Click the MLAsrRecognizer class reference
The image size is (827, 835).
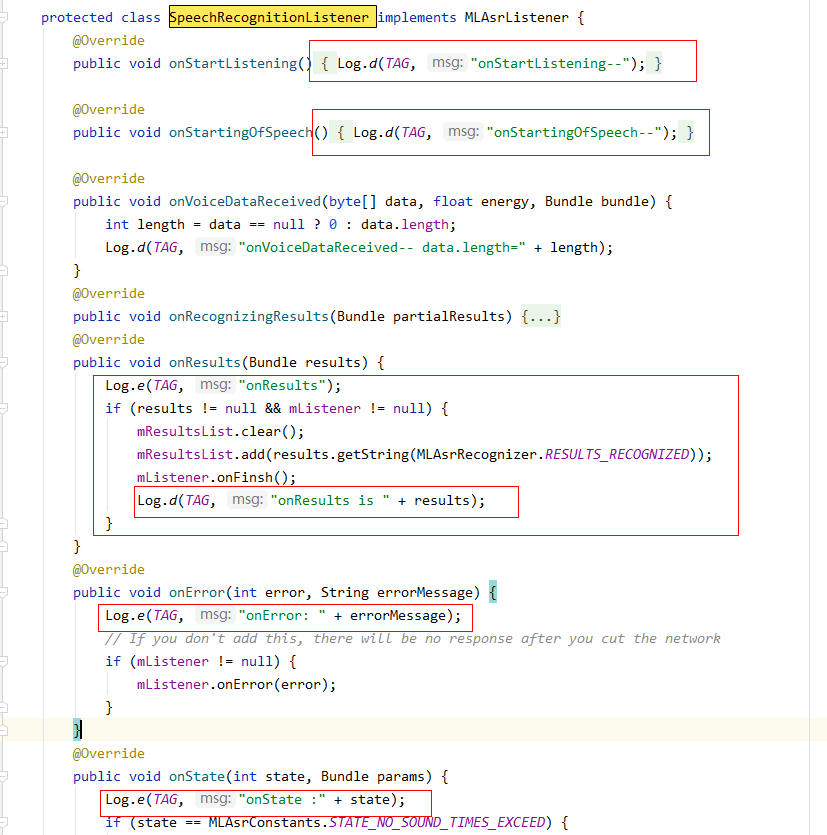pos(477,454)
